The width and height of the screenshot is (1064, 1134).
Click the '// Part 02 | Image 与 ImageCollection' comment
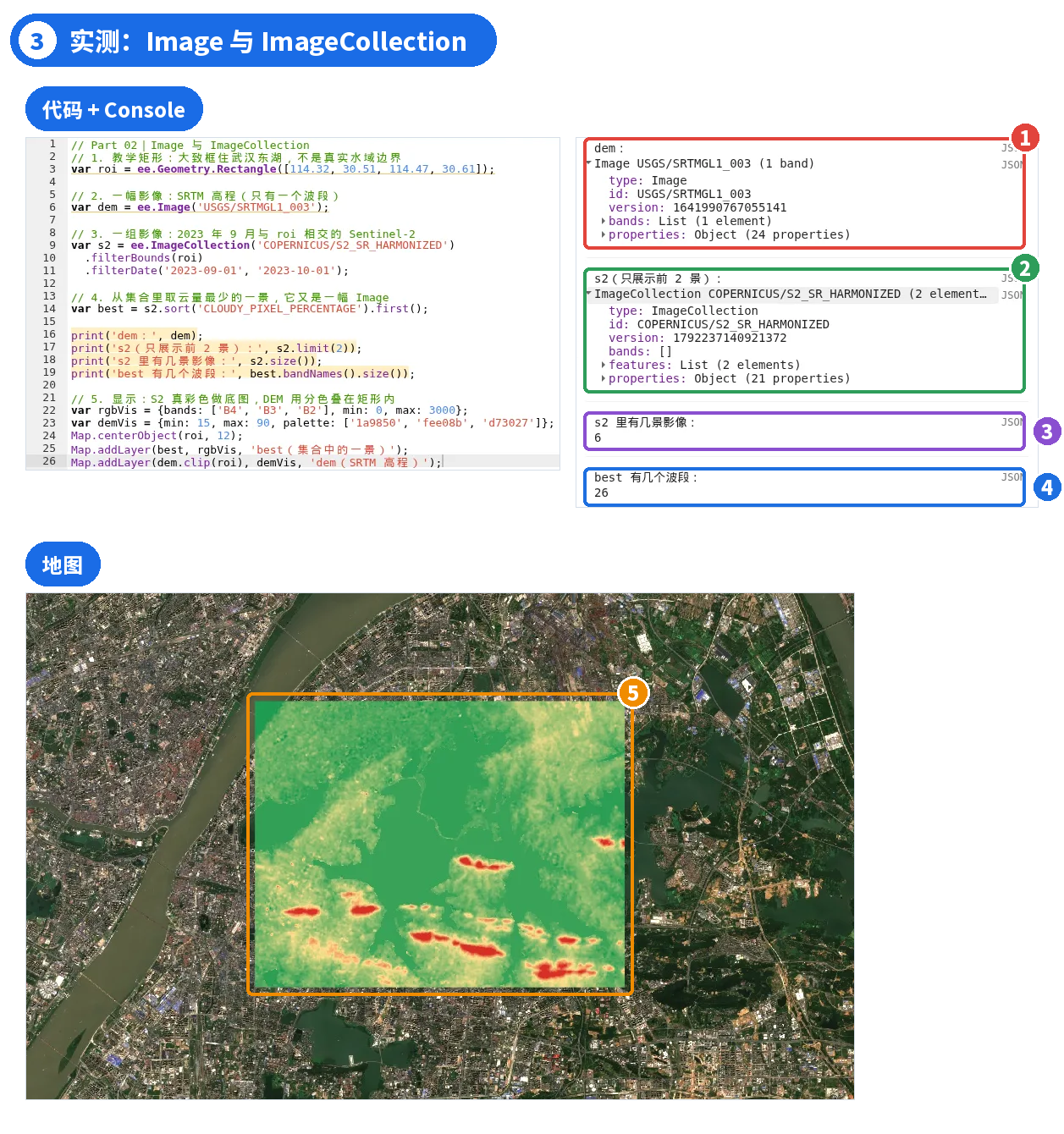click(190, 146)
